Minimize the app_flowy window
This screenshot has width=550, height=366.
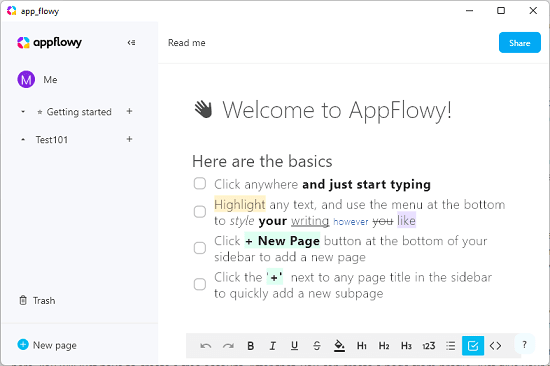pos(469,11)
